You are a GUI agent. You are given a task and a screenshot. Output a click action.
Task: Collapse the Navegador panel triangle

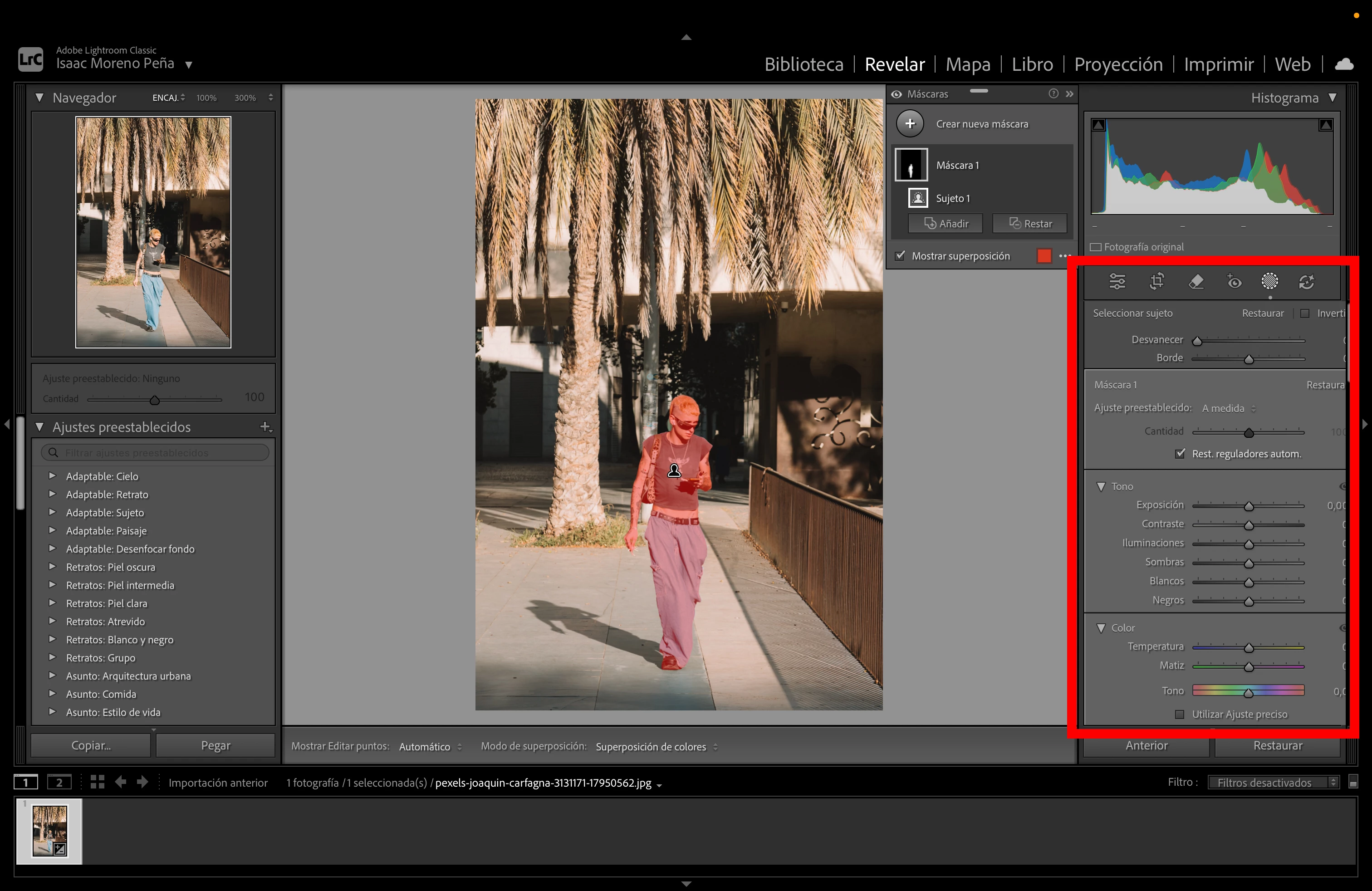click(x=39, y=98)
